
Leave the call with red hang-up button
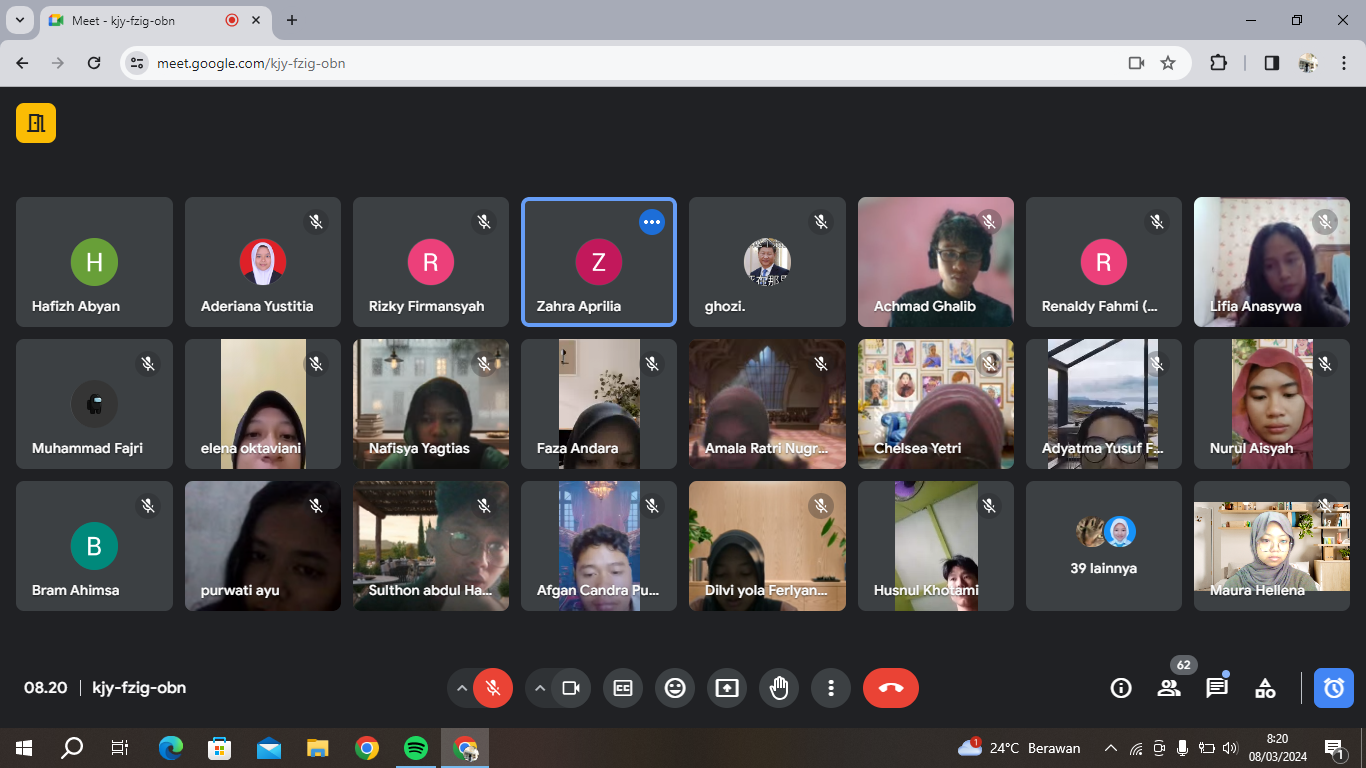point(890,688)
